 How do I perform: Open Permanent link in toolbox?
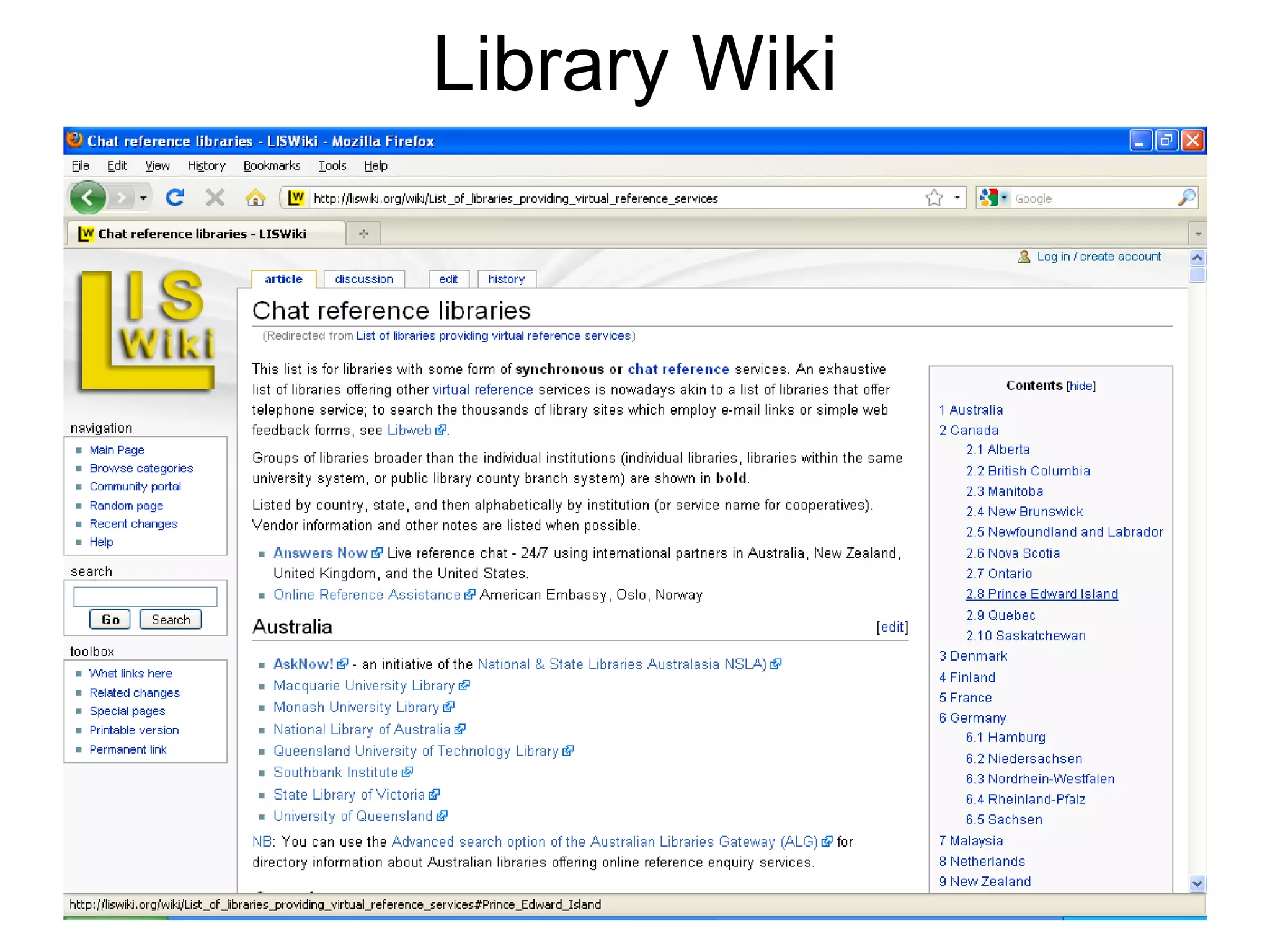[128, 749]
